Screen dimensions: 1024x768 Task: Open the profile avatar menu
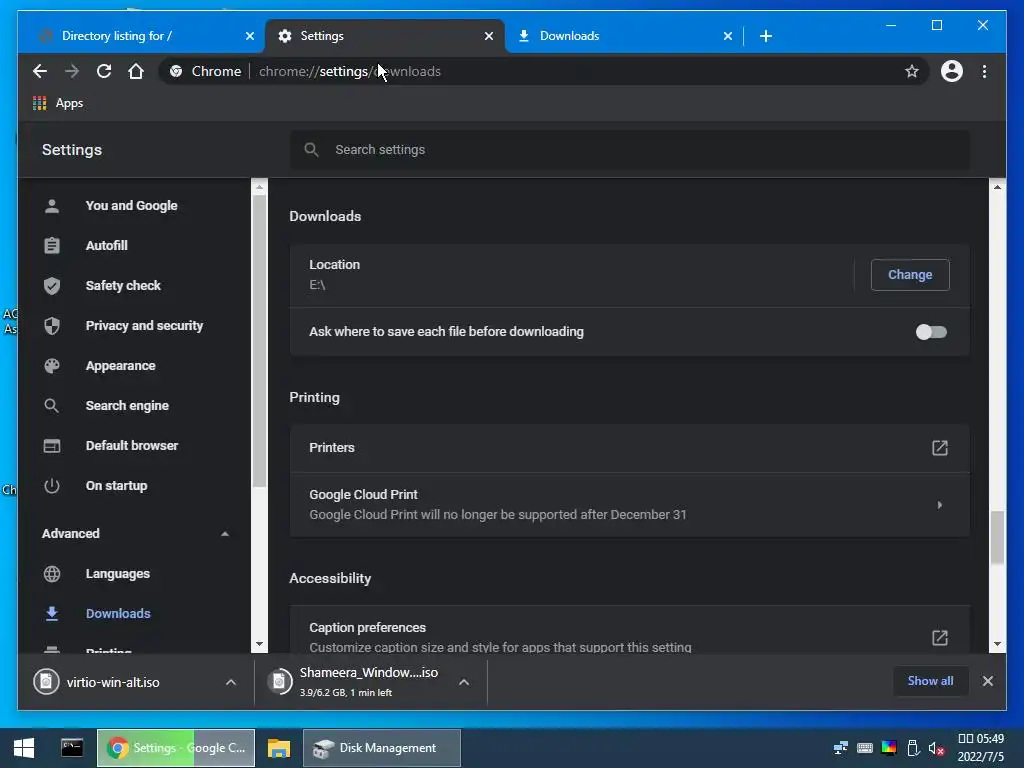coord(952,71)
